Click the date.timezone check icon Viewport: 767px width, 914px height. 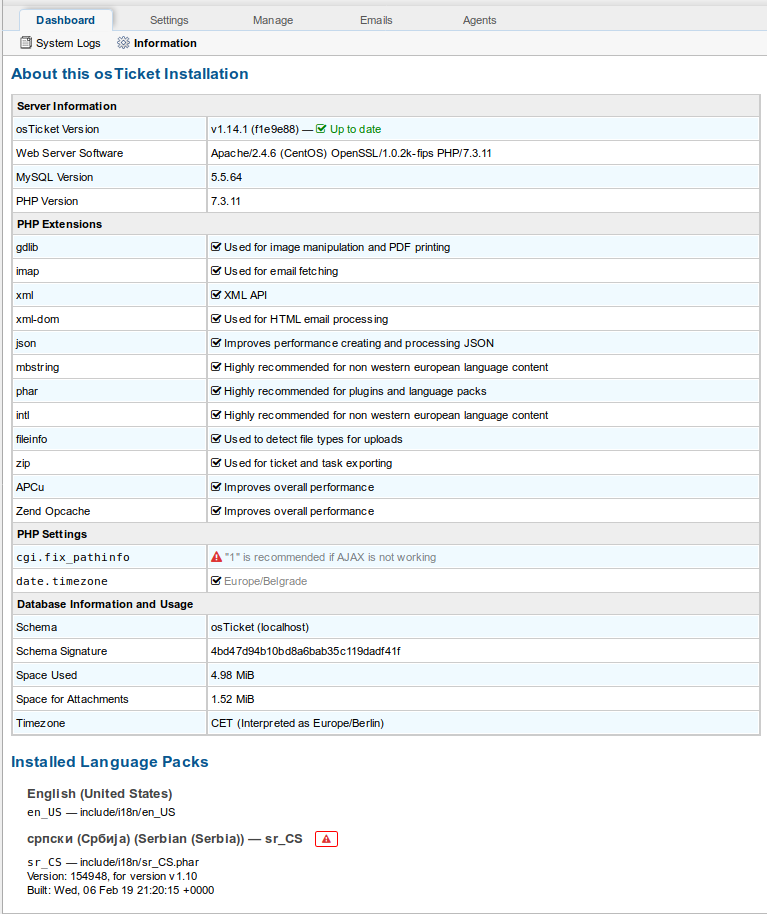pos(216,581)
